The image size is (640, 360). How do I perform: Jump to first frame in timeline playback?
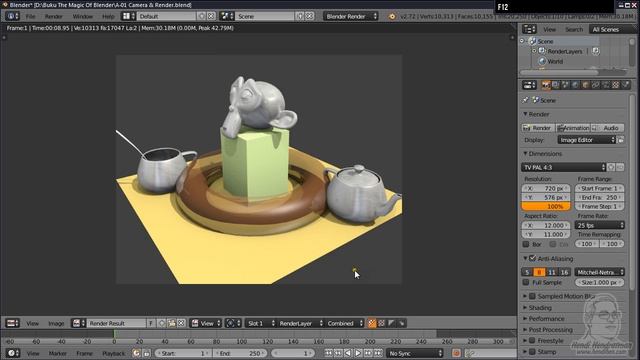328,353
